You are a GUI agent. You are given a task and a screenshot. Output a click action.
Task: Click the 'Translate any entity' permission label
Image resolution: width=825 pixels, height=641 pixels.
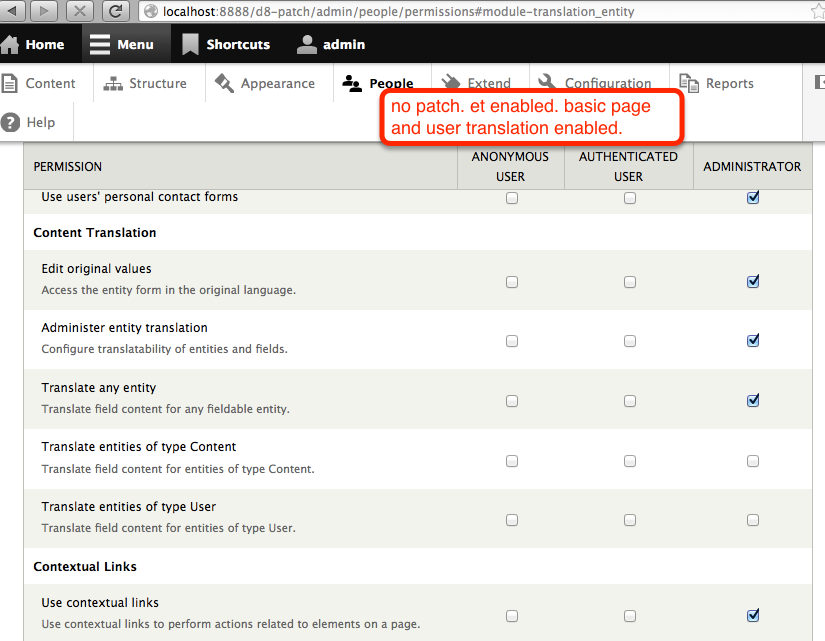98,387
